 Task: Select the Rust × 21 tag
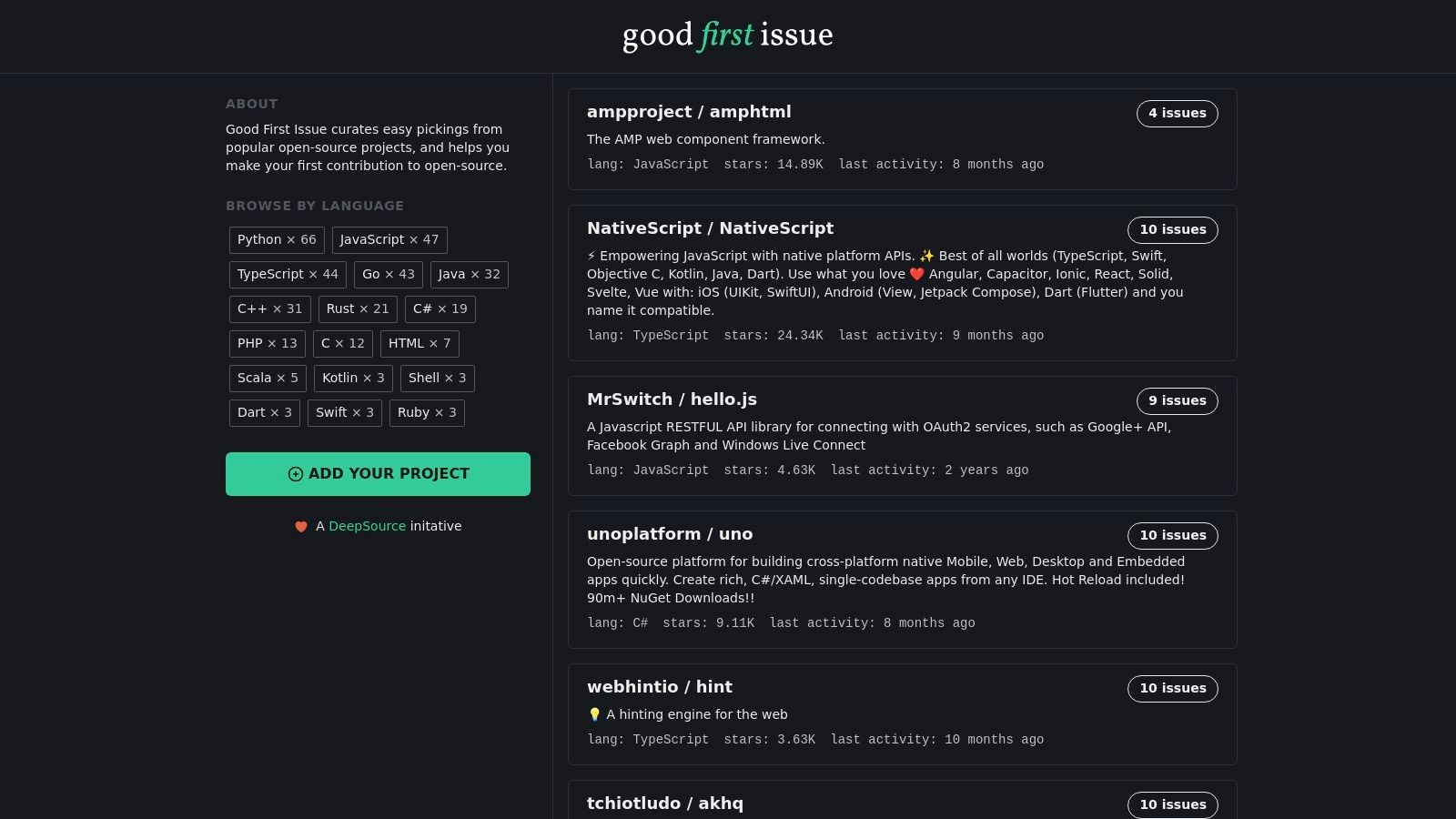[x=358, y=309]
